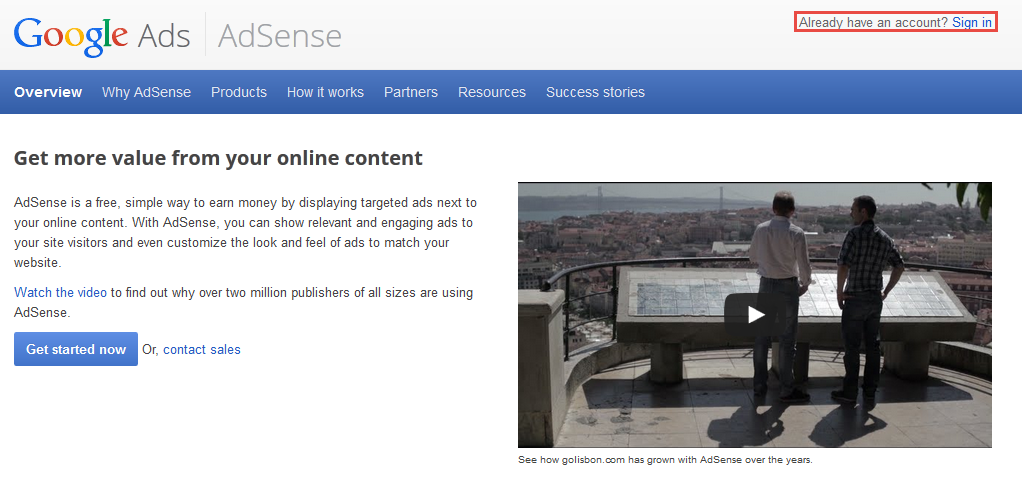Screen dimensions: 1022x477
Task: Click 'Already have an account?' text
Action: [873, 23]
